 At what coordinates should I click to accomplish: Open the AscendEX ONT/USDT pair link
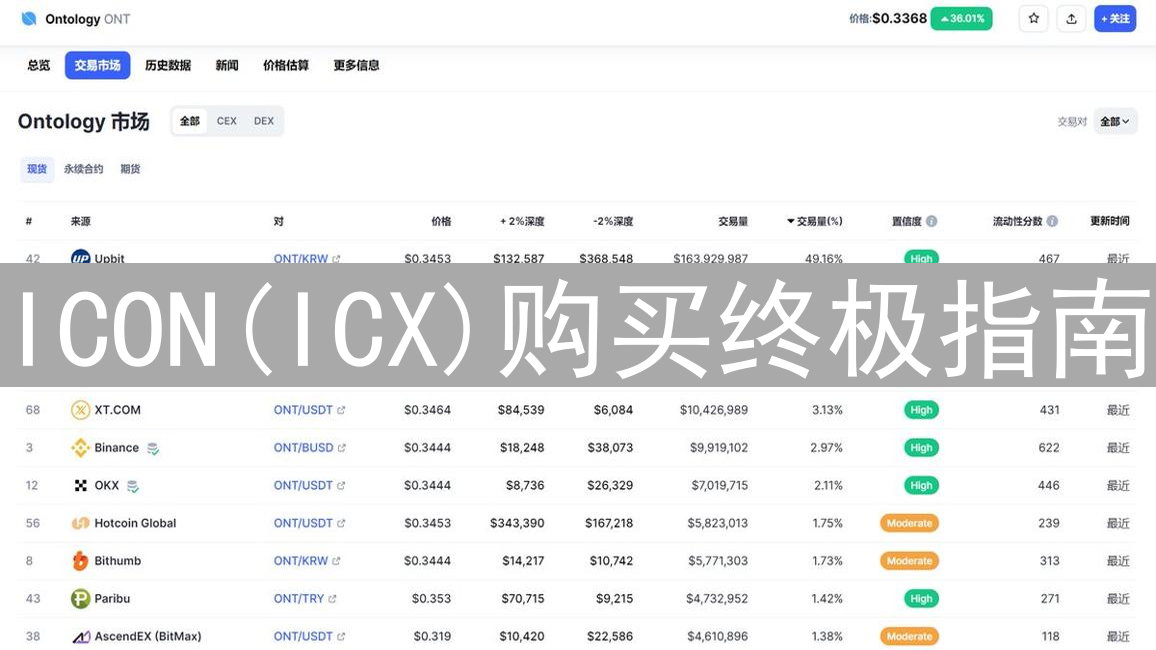pos(303,636)
